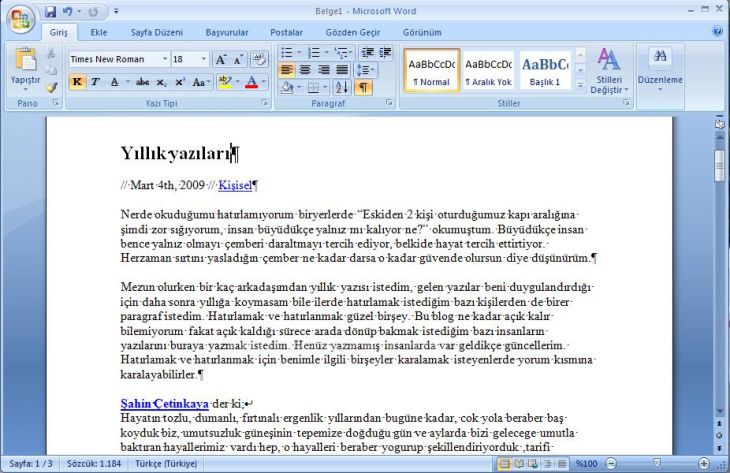The width and height of the screenshot is (730, 473).
Task: Activate the Format Painter brush
Action: click(51, 87)
